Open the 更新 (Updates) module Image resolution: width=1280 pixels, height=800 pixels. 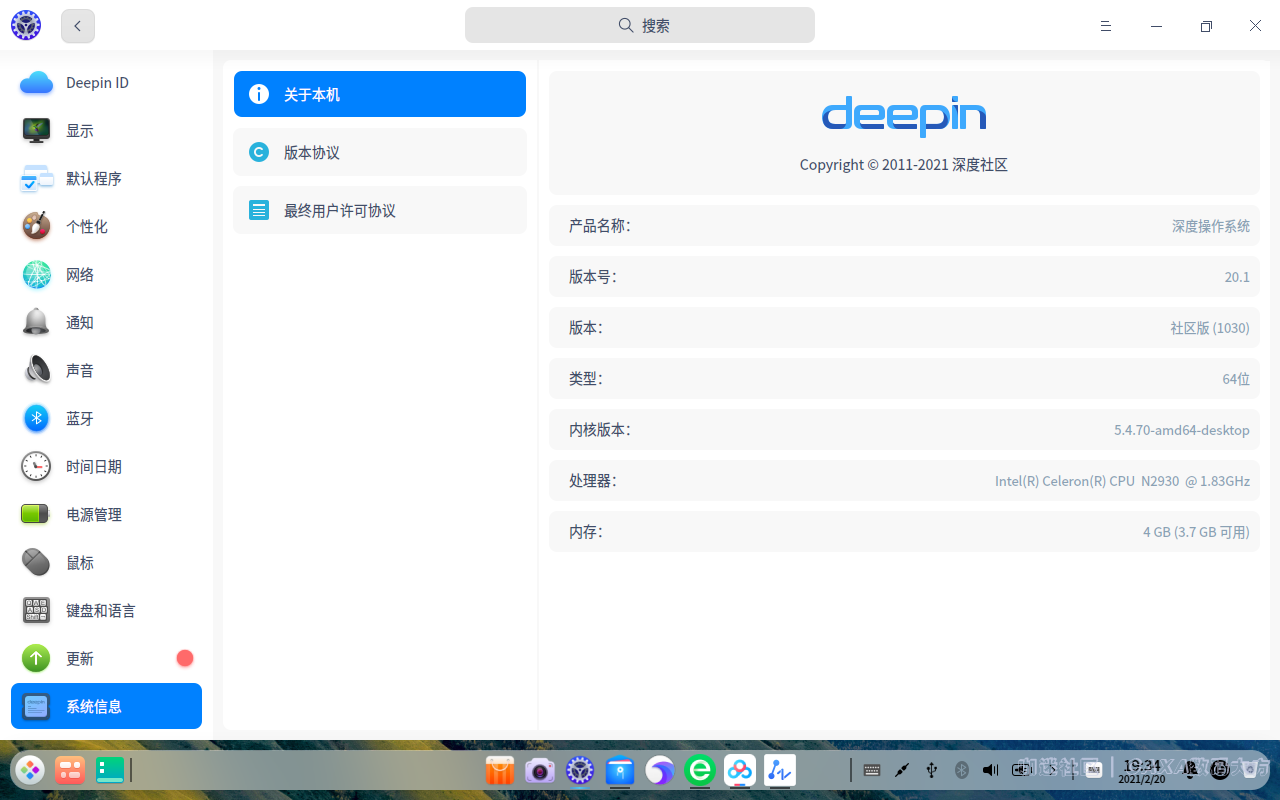coord(80,659)
